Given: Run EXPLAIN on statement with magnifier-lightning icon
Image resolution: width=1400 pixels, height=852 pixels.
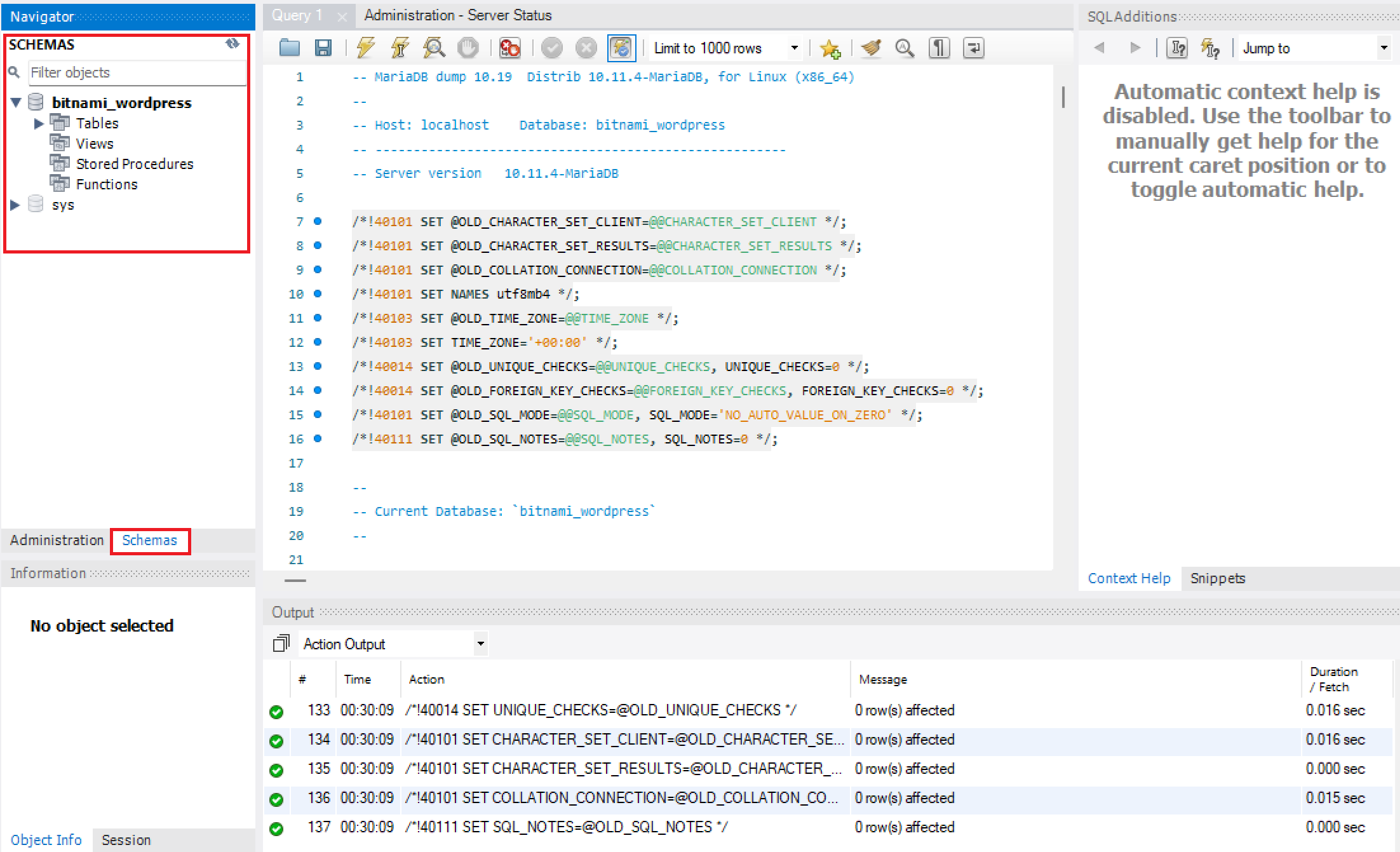Looking at the screenshot, I should pyautogui.click(x=434, y=48).
